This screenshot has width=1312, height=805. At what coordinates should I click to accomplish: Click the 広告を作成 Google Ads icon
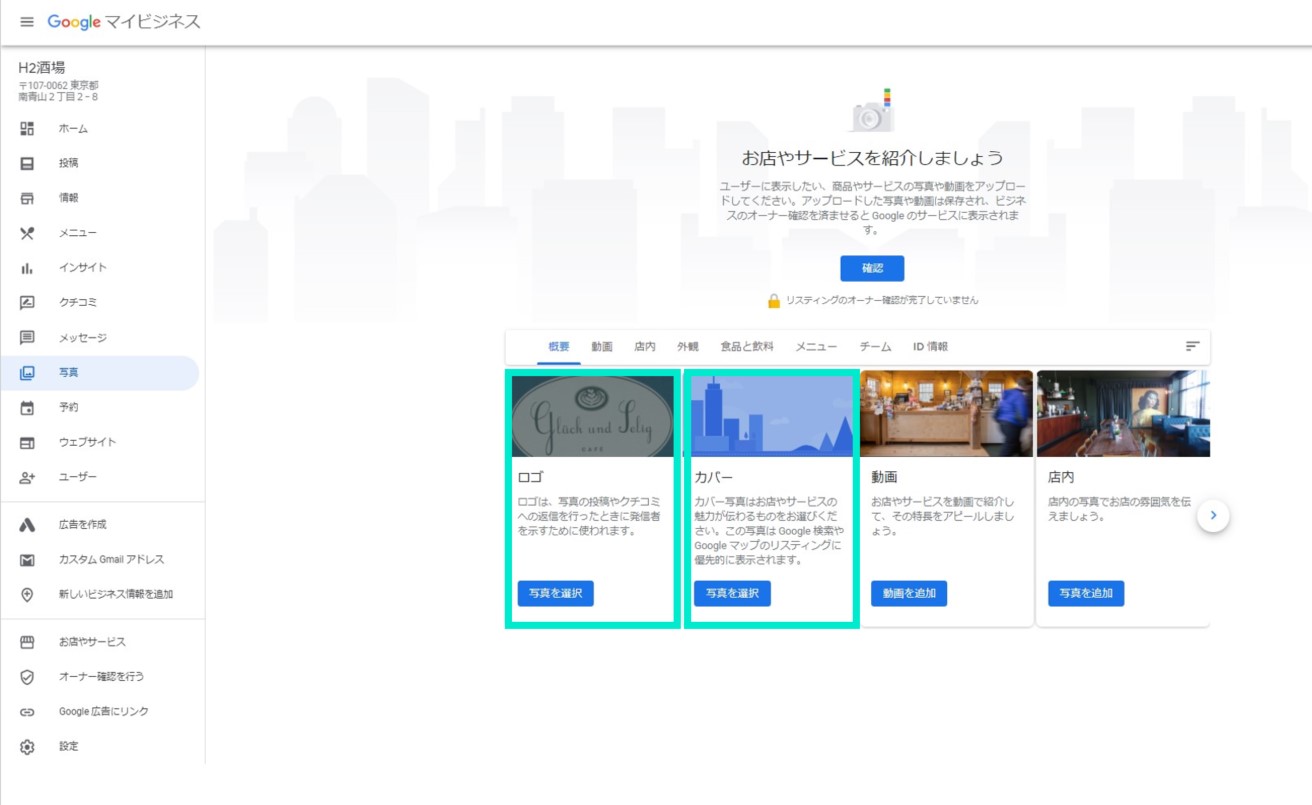[x=27, y=525]
